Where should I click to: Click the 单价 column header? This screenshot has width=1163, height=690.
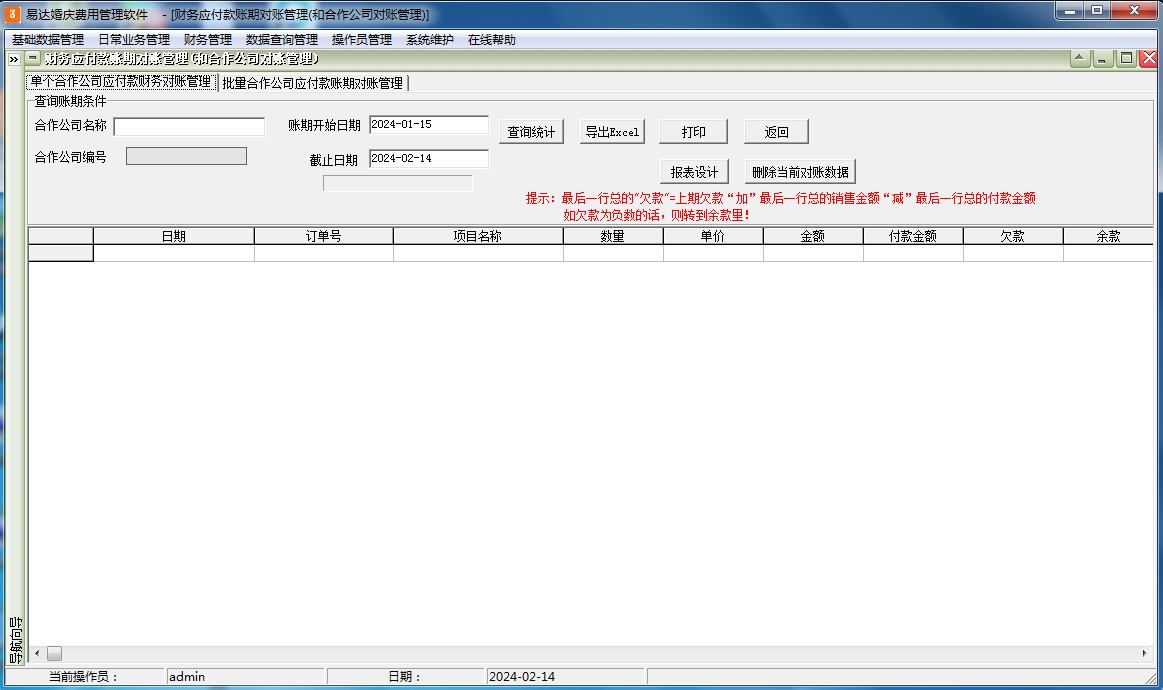coord(713,236)
